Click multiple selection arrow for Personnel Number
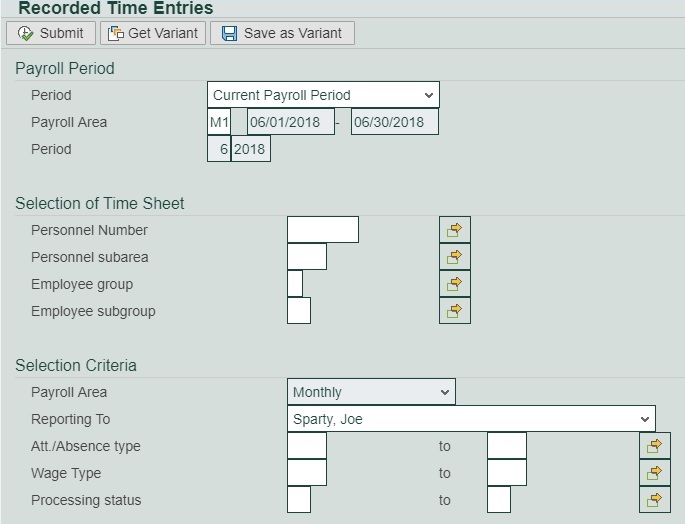Image resolution: width=685 pixels, height=524 pixels. click(454, 230)
